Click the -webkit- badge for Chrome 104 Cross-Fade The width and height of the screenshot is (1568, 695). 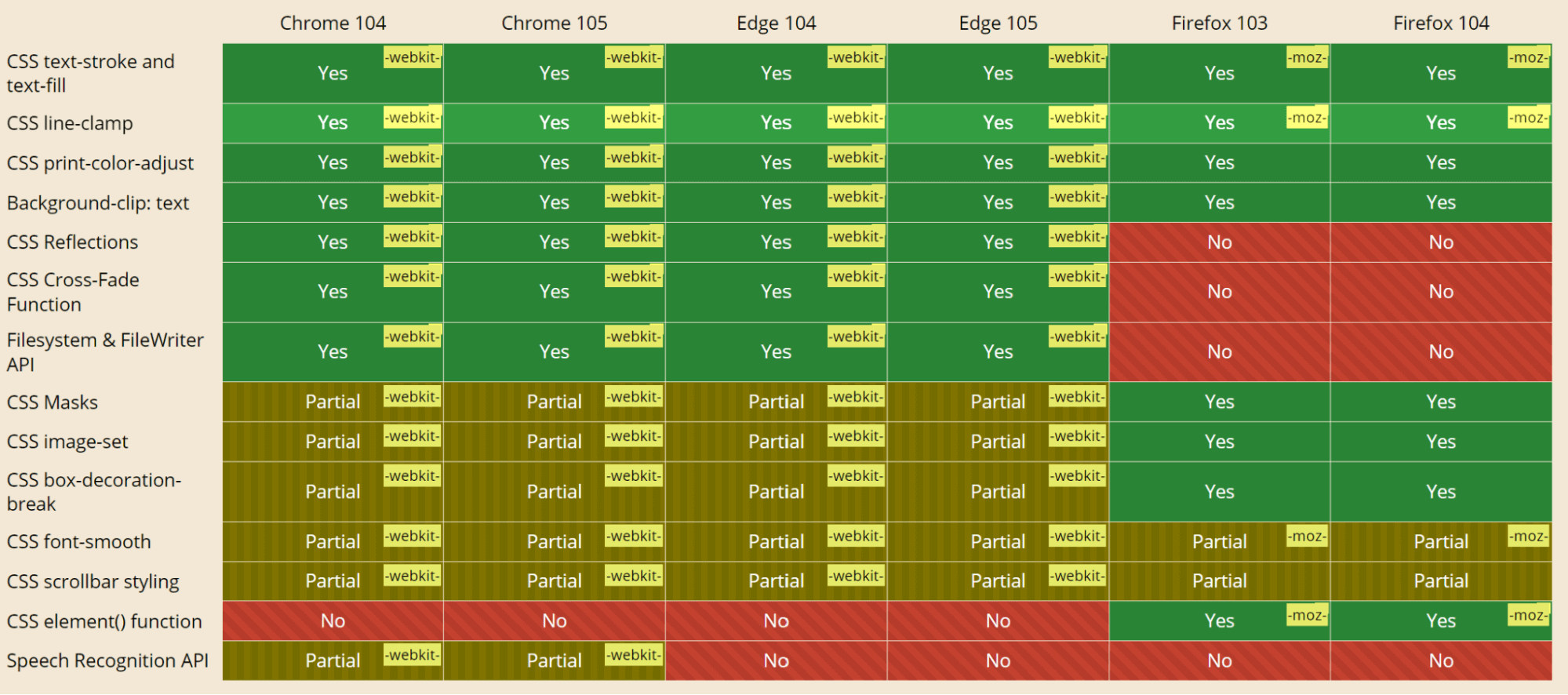tap(413, 277)
